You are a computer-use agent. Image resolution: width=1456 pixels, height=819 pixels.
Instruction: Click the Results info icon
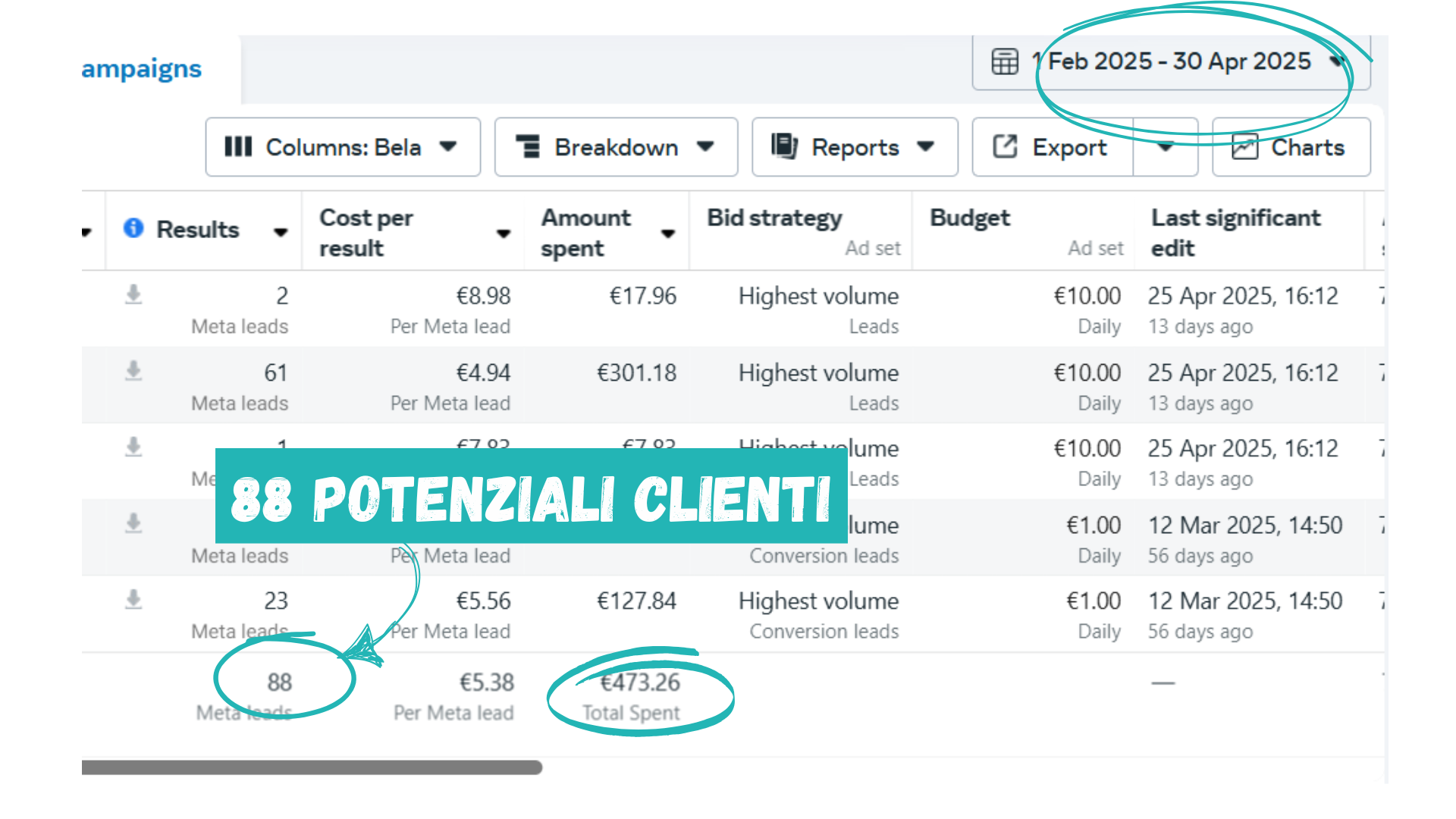[x=133, y=228]
